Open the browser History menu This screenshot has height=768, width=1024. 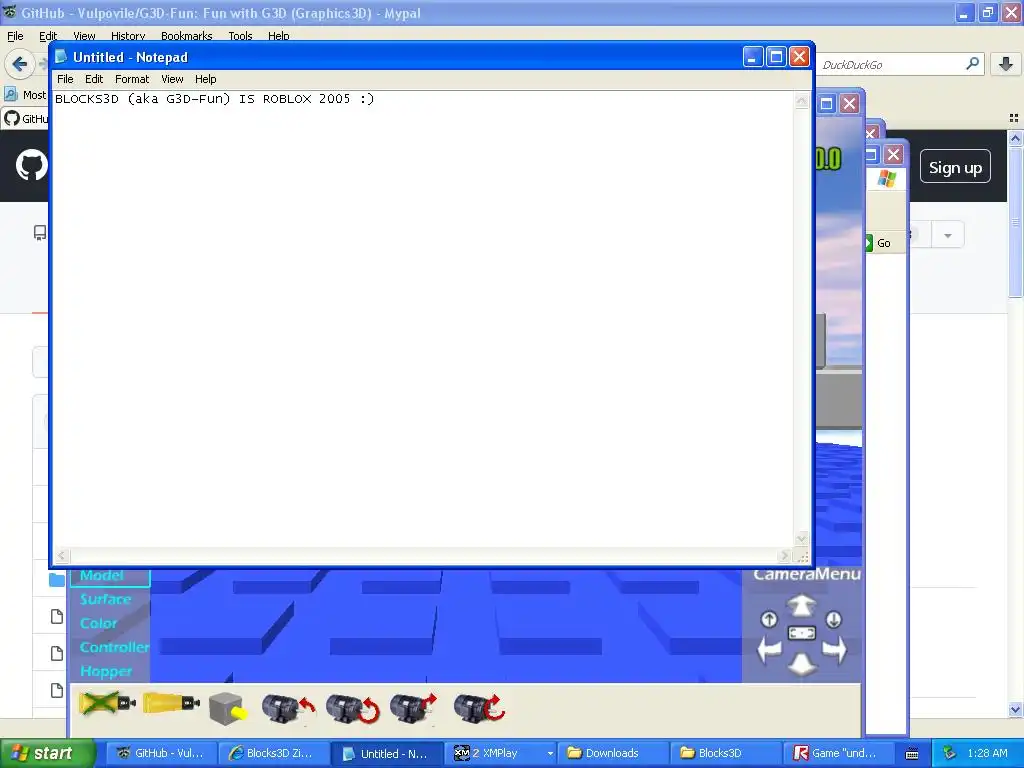pos(128,36)
